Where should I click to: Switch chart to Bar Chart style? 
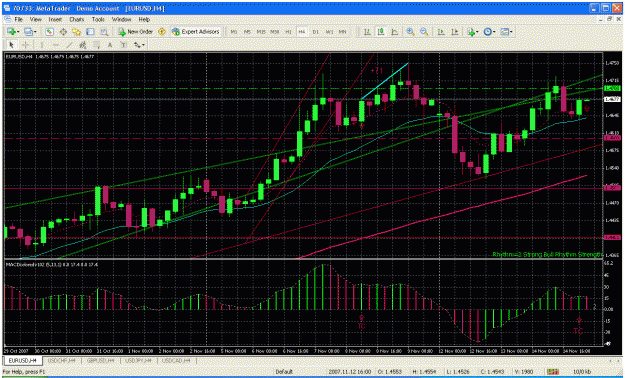pos(367,32)
